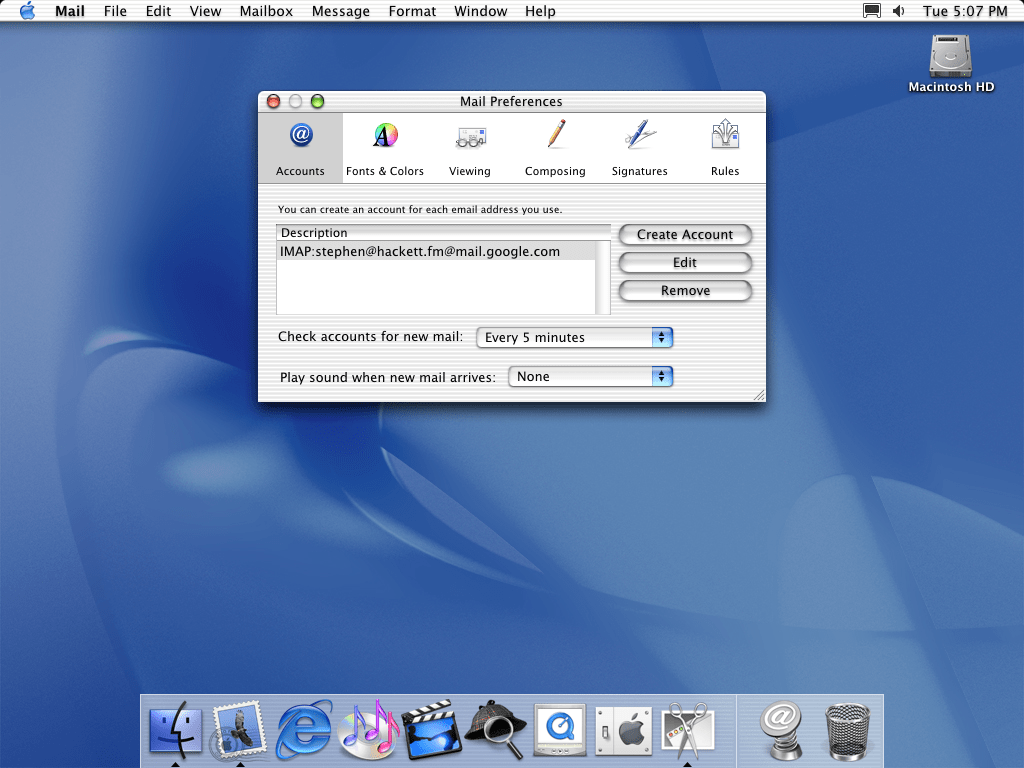Viewport: 1024px width, 768px height.
Task: Open iTunes from the Dock
Action: 369,730
